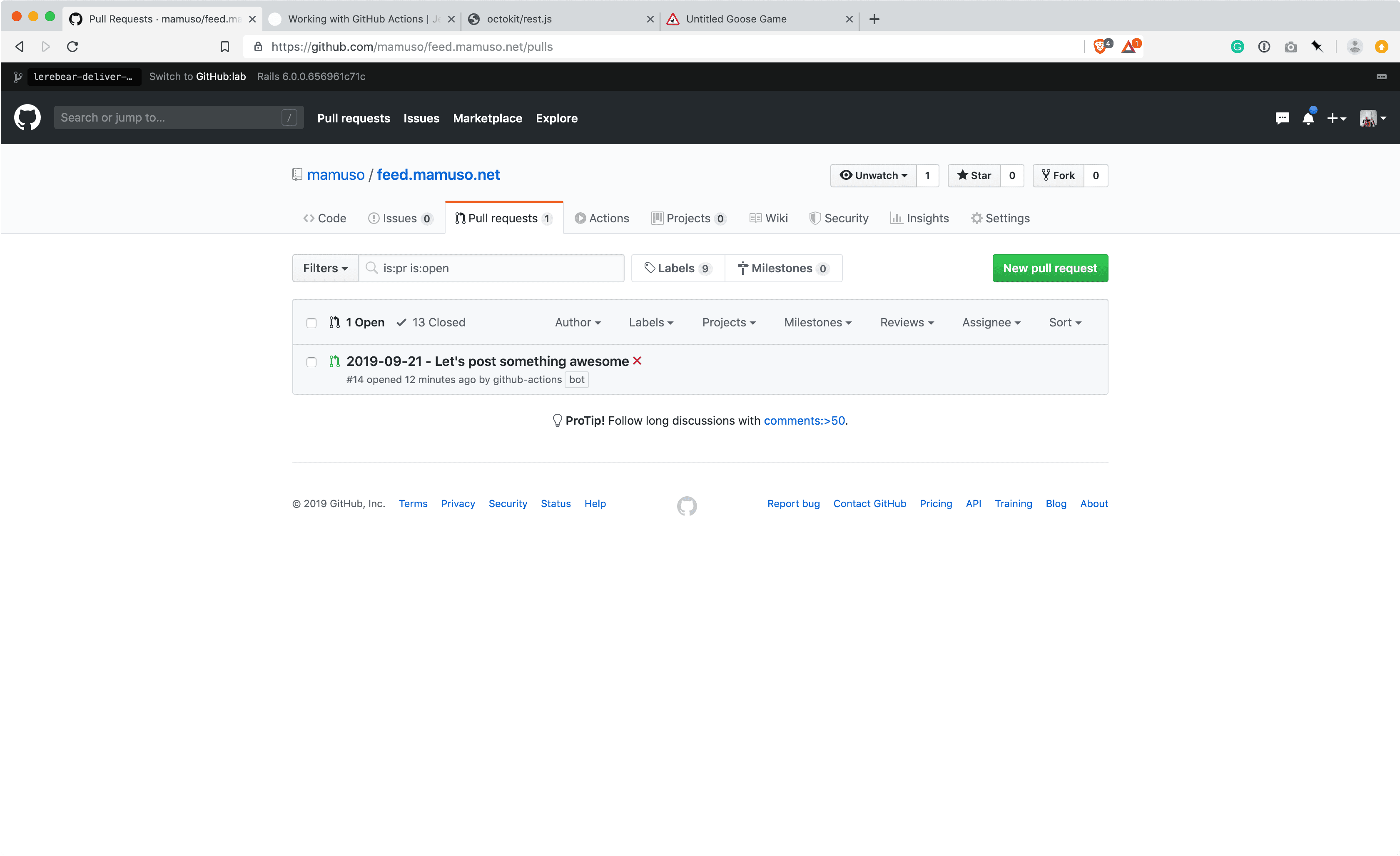1400x856 pixels.
Task: Switch to the Actions tab
Action: [602, 218]
